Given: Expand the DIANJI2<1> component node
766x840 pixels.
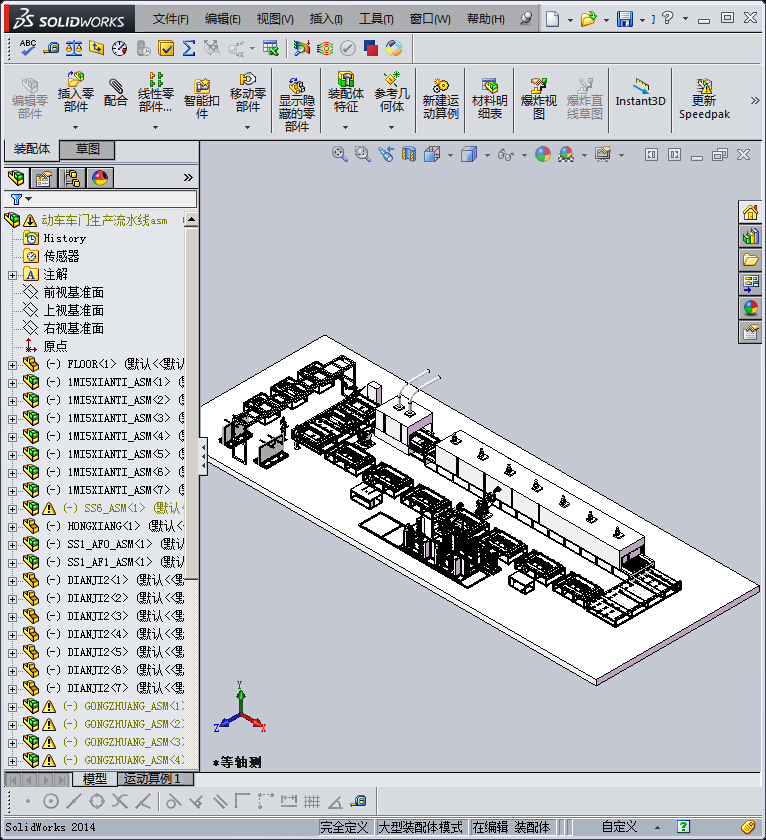Looking at the screenshot, I should 12,581.
